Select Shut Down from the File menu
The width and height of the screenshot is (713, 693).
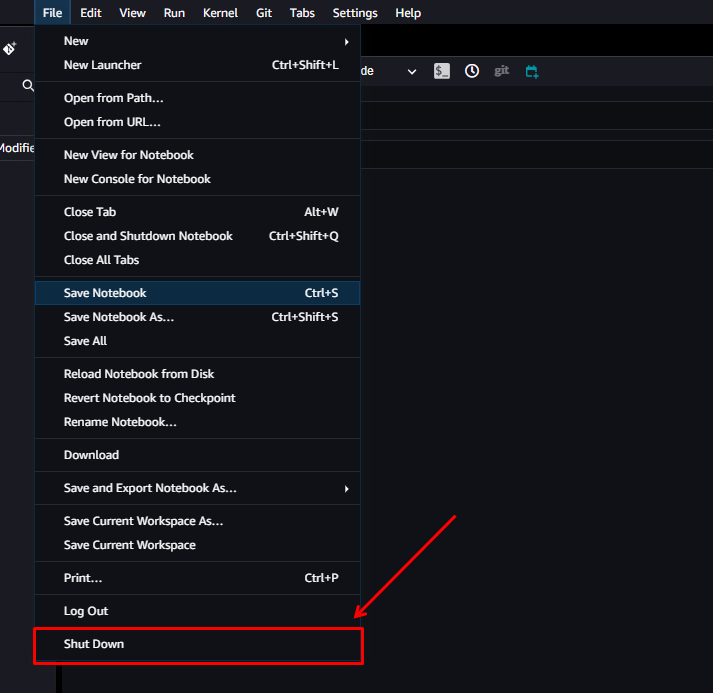click(x=94, y=644)
